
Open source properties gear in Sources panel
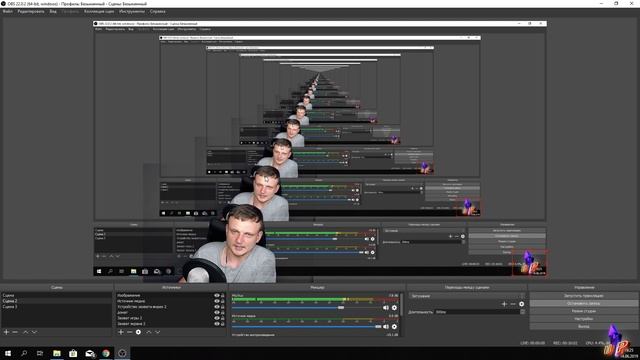(138, 332)
